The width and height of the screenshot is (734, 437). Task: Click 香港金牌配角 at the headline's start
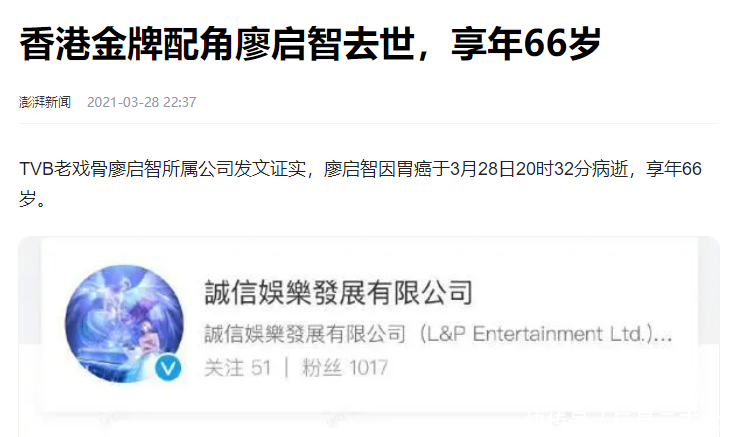click(x=127, y=44)
